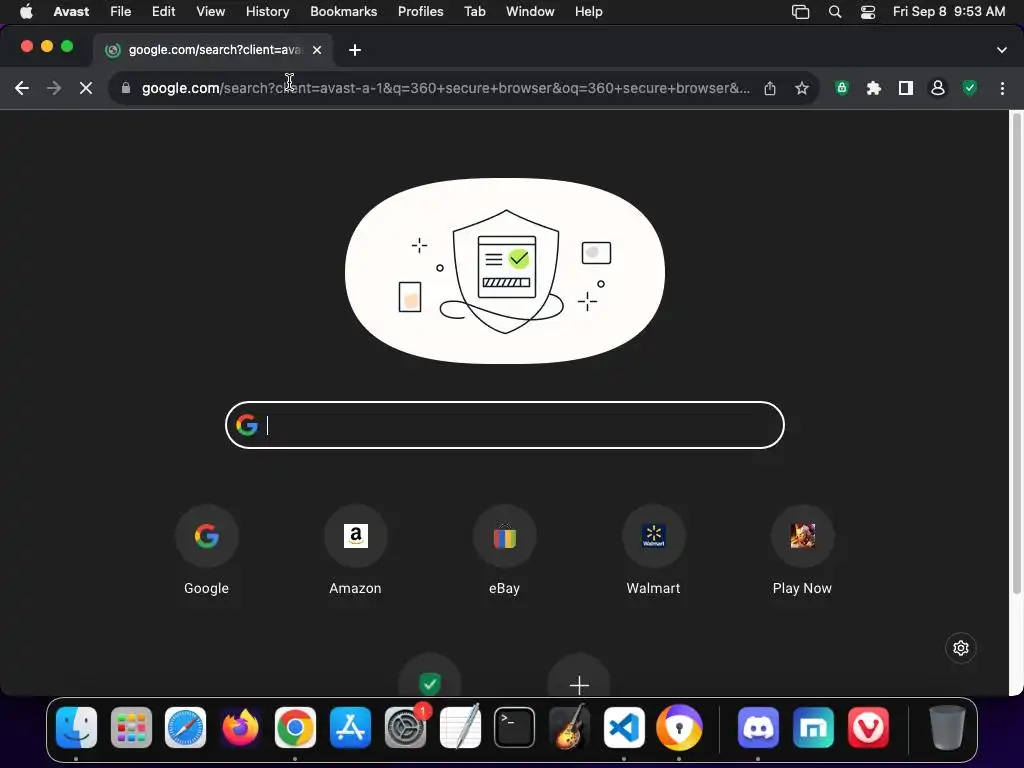Click the forward navigation arrow
The image size is (1024, 768).
[54, 88]
